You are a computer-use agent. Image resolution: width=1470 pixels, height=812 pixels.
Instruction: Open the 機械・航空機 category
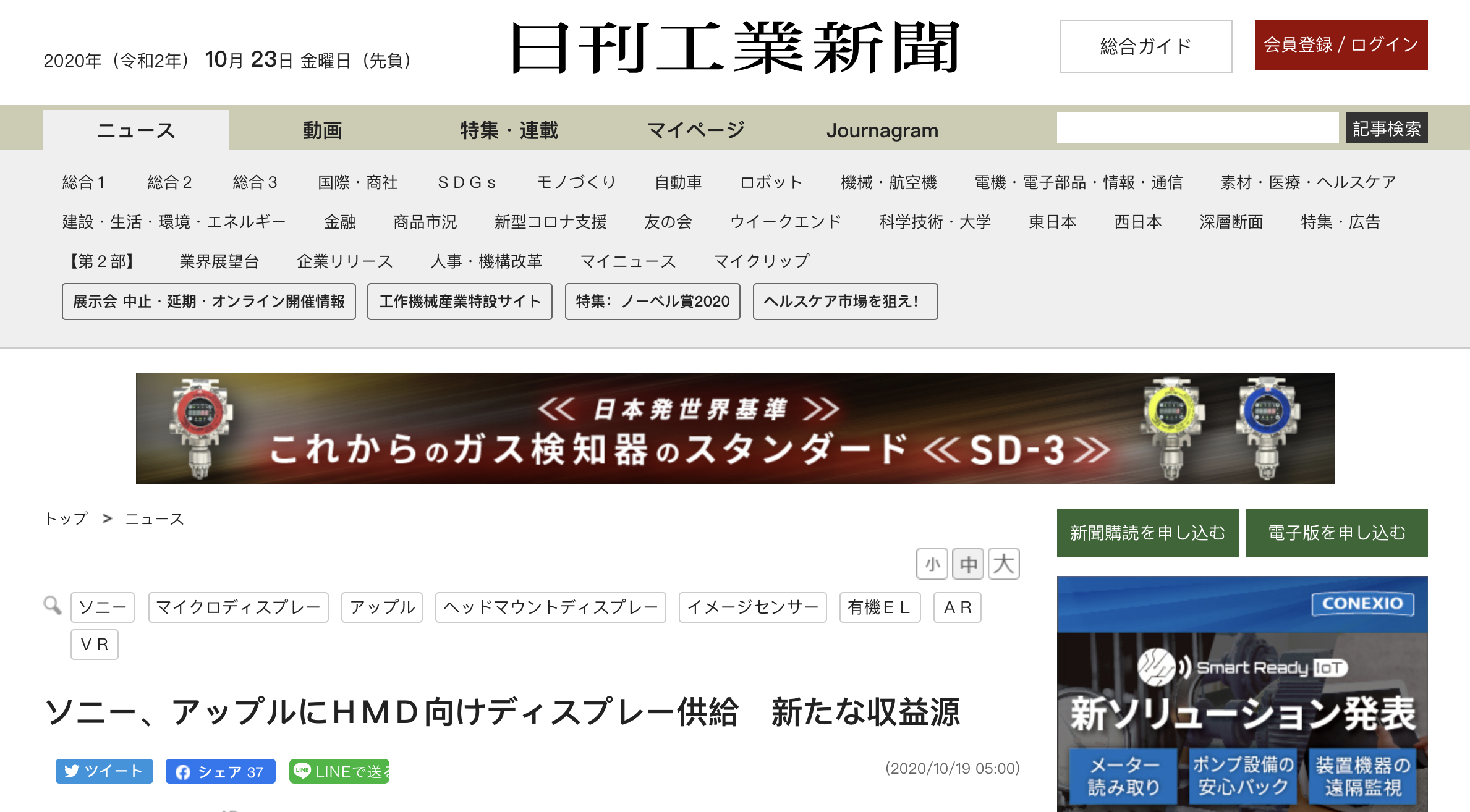click(889, 182)
